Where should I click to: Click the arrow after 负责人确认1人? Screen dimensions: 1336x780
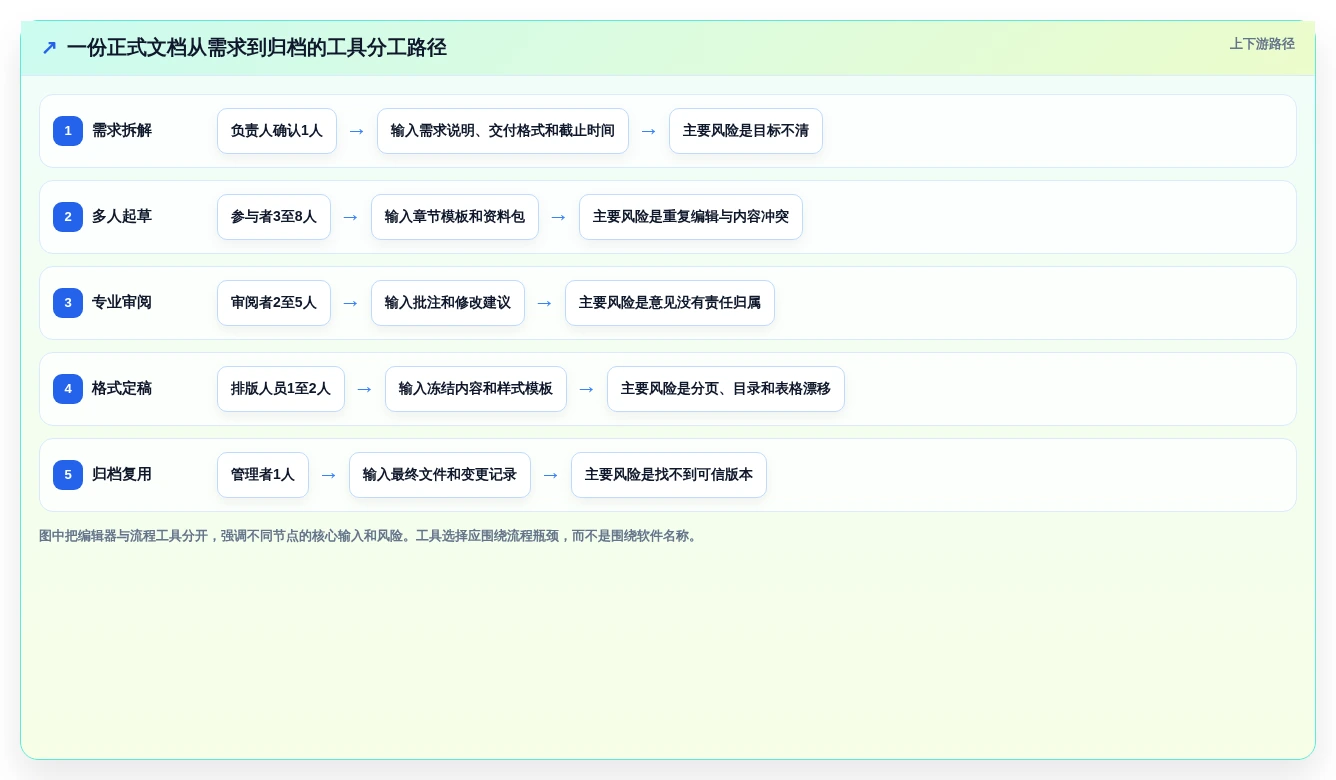[357, 131]
